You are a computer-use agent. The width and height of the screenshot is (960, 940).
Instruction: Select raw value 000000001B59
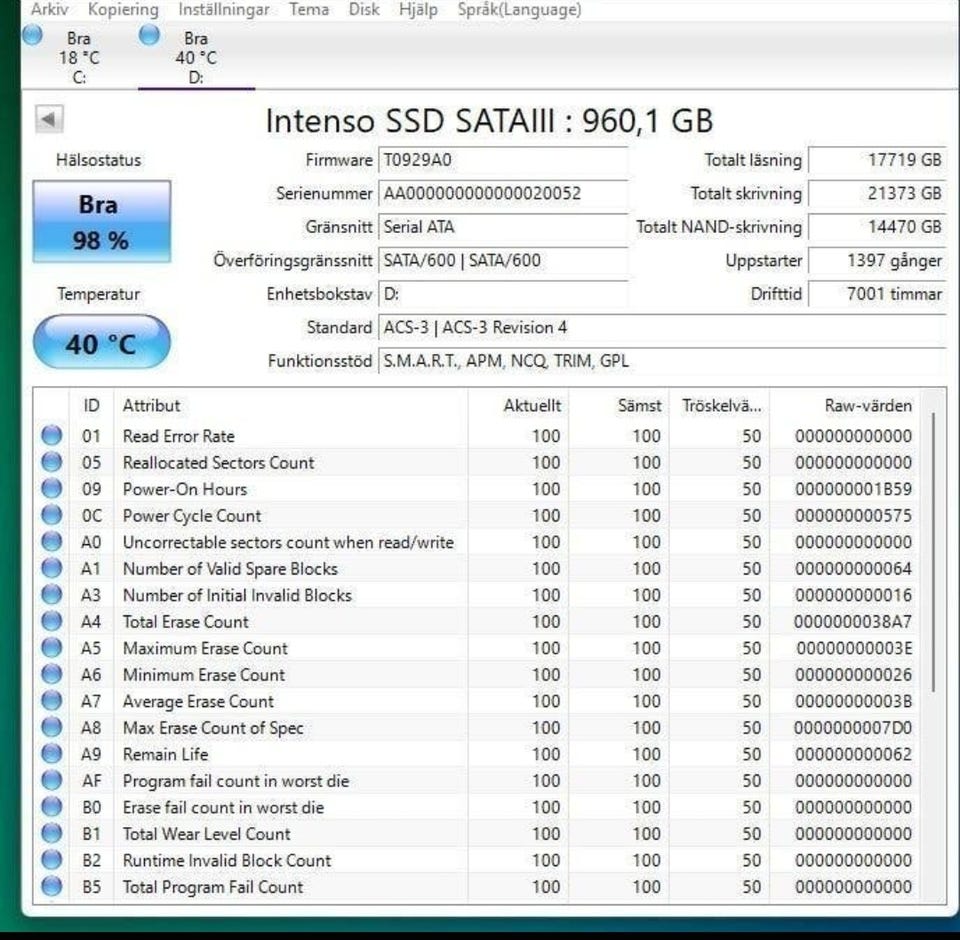(853, 489)
